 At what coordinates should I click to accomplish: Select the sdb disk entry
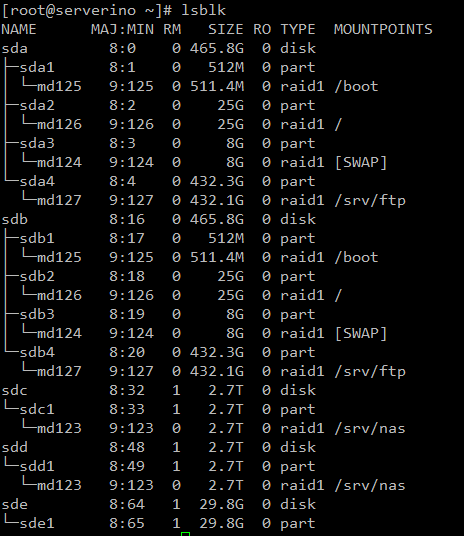[x=15, y=219]
